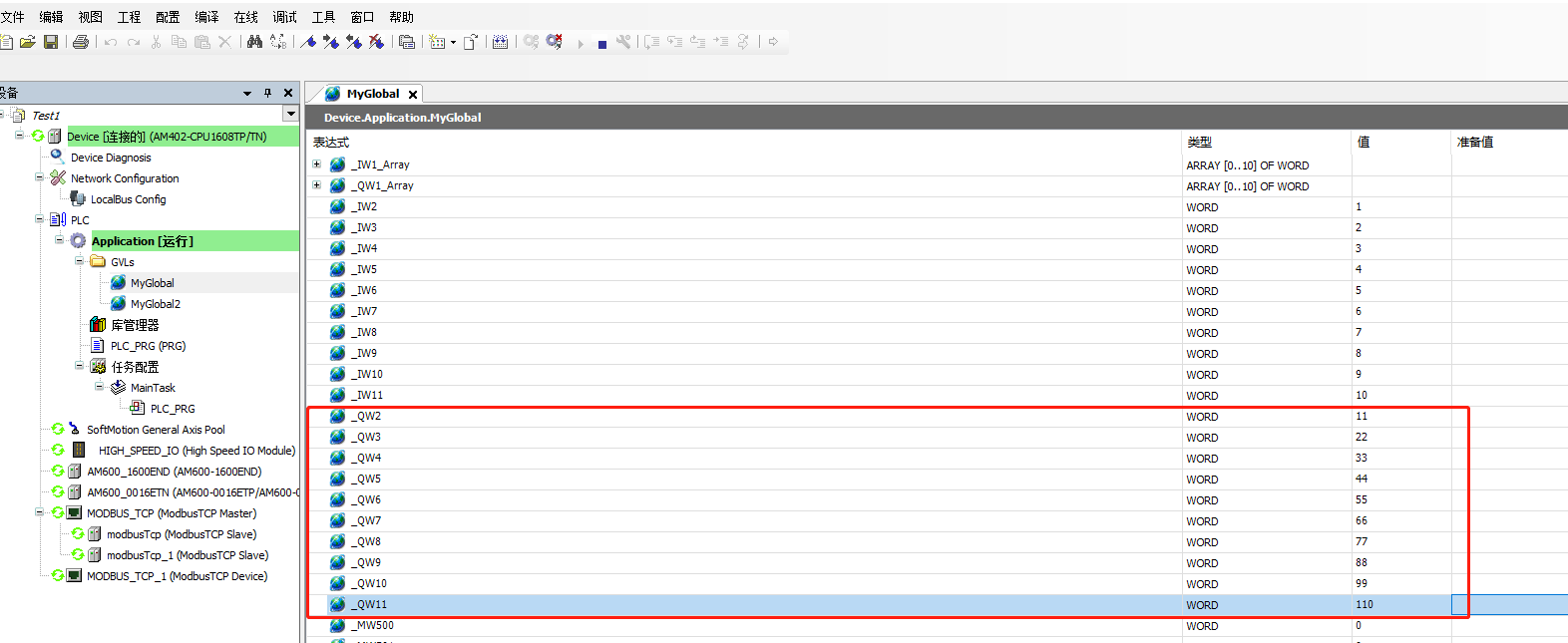Click the step out debug icon
Image resolution: width=1568 pixels, height=643 pixels.
click(x=698, y=42)
